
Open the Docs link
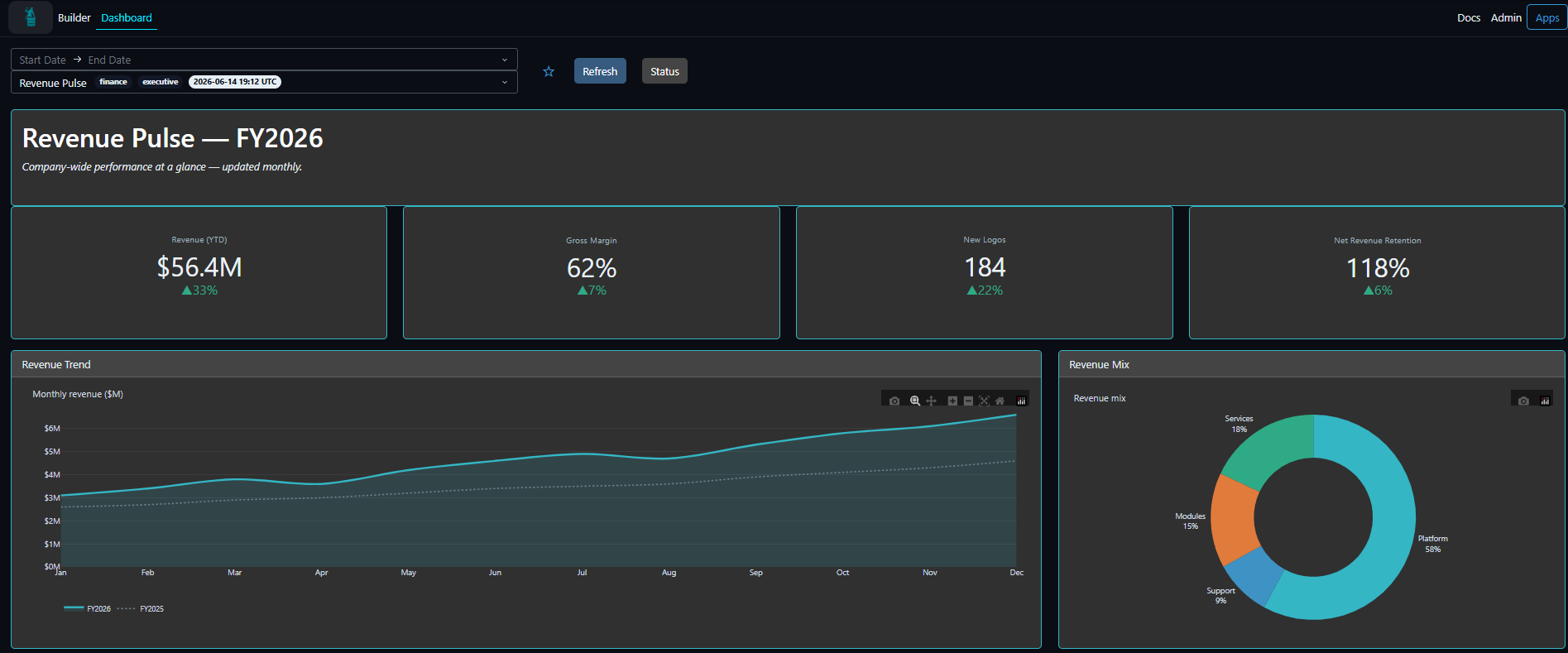(x=1469, y=17)
